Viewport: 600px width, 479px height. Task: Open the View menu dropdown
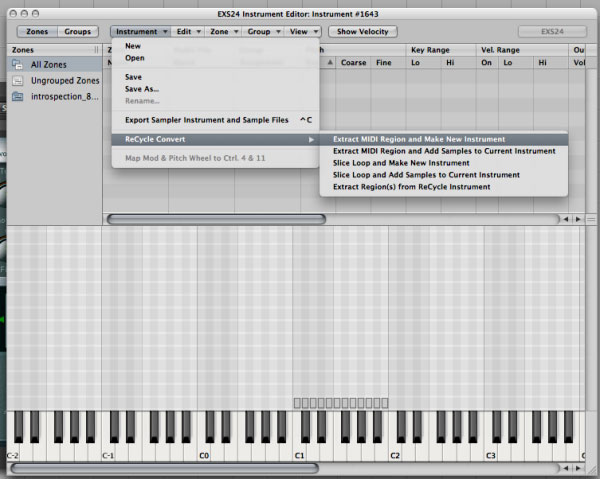(x=303, y=31)
